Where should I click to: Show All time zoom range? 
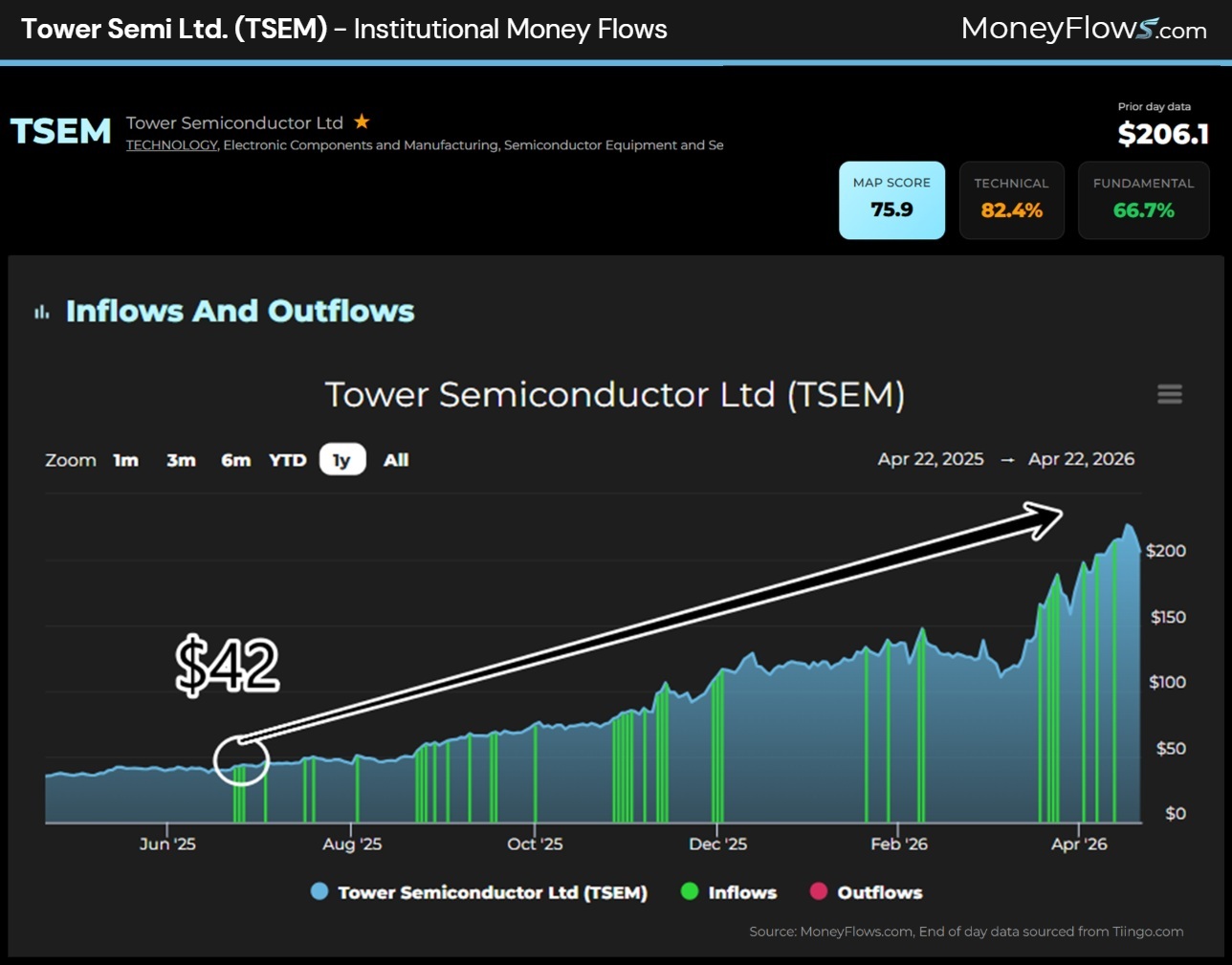(x=396, y=460)
